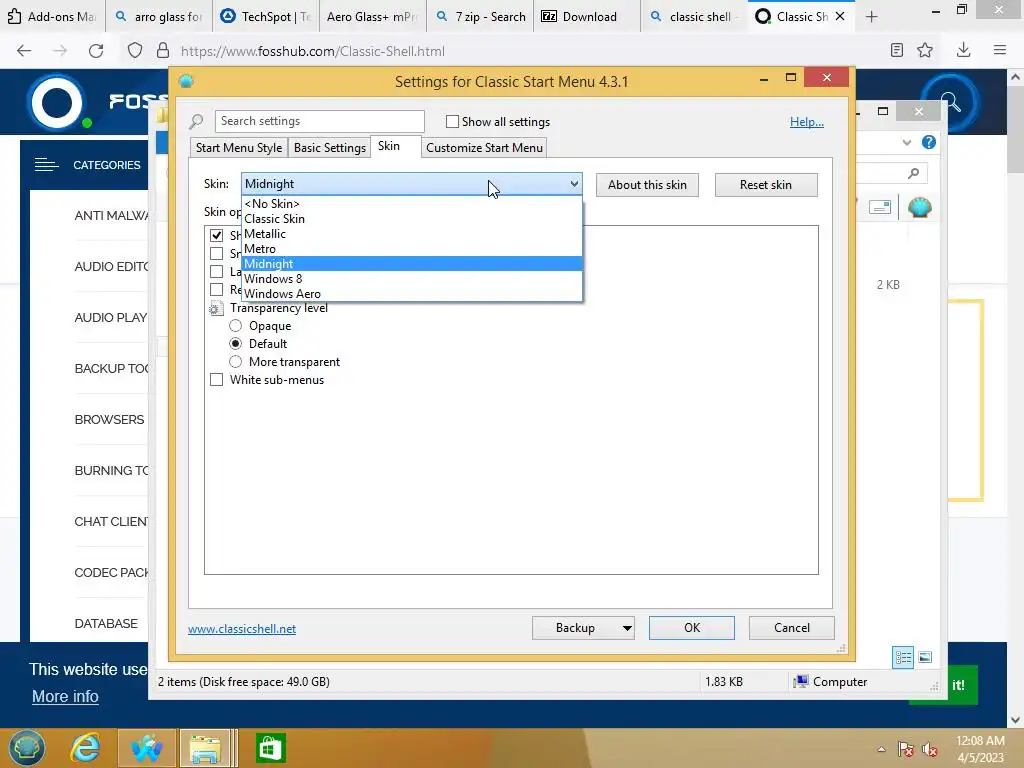The width and height of the screenshot is (1024, 768).
Task: Click the About this skin button
Action: (647, 185)
